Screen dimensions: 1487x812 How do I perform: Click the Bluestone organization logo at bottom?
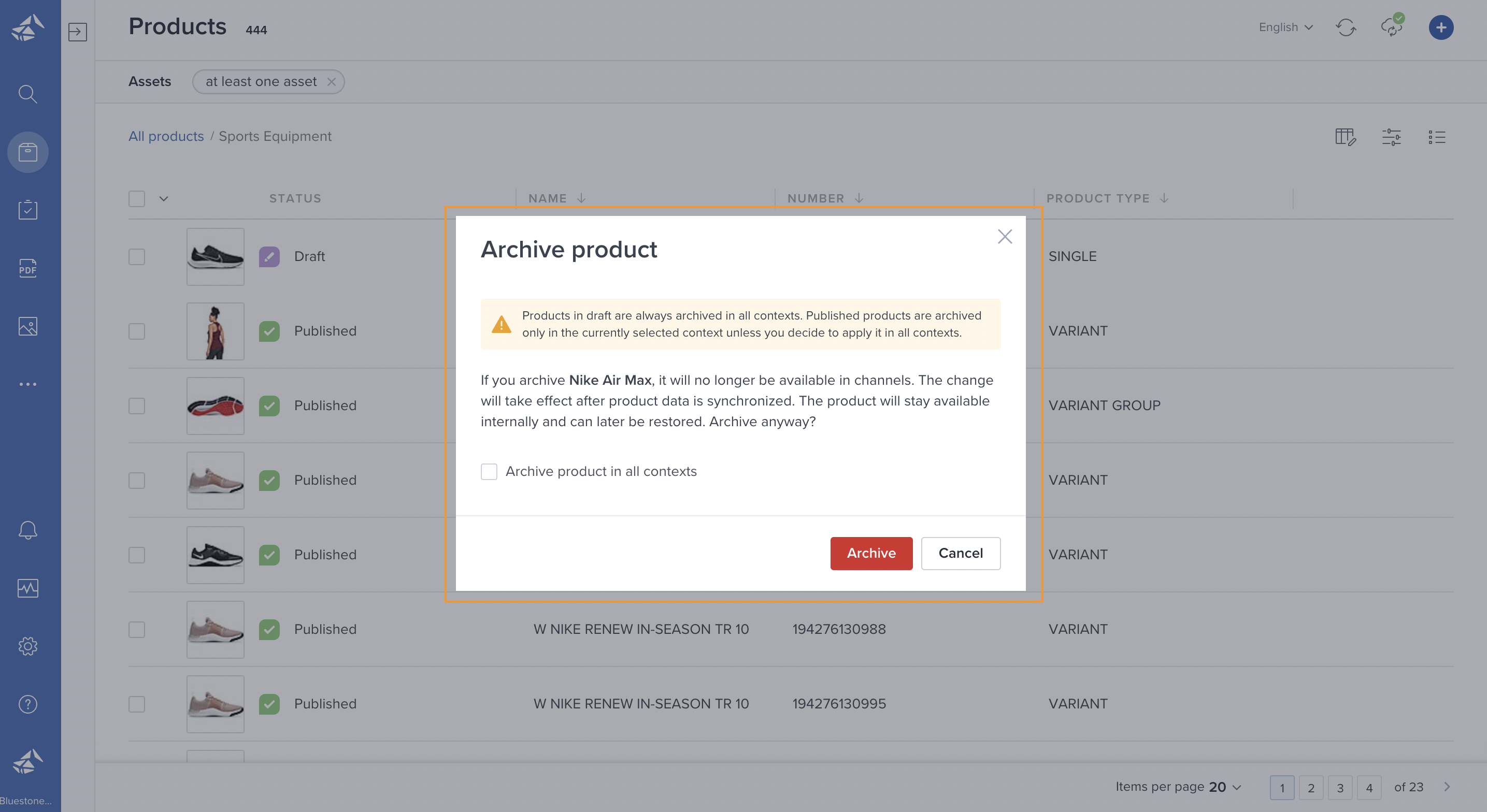pyautogui.click(x=27, y=762)
